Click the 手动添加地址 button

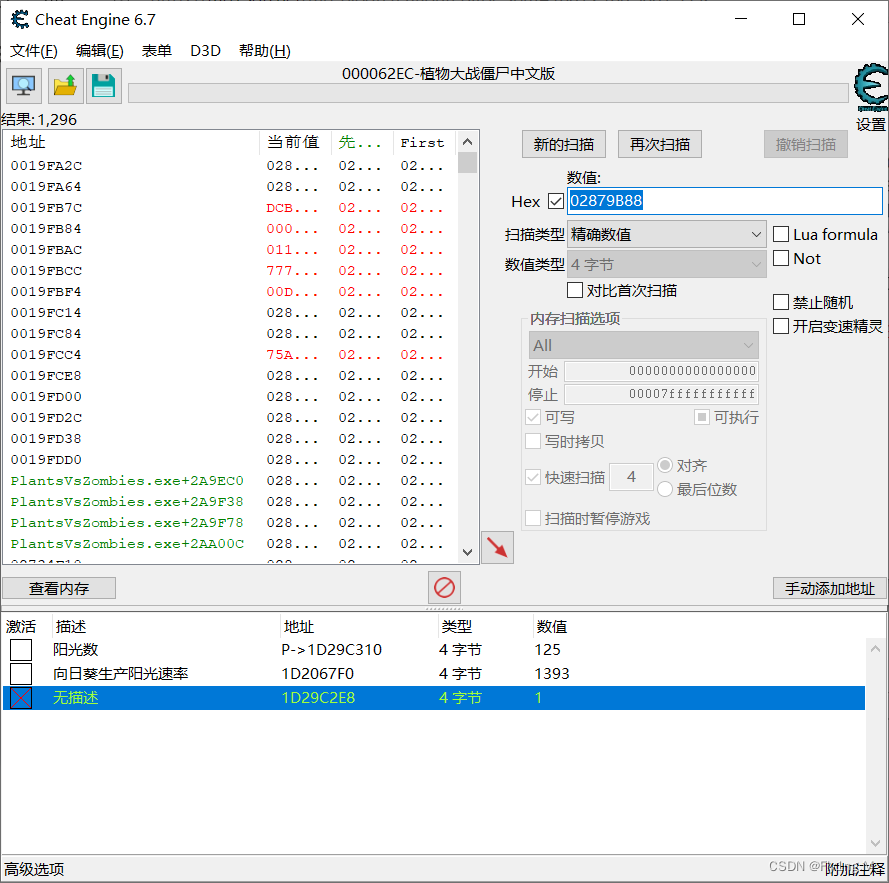[829, 588]
